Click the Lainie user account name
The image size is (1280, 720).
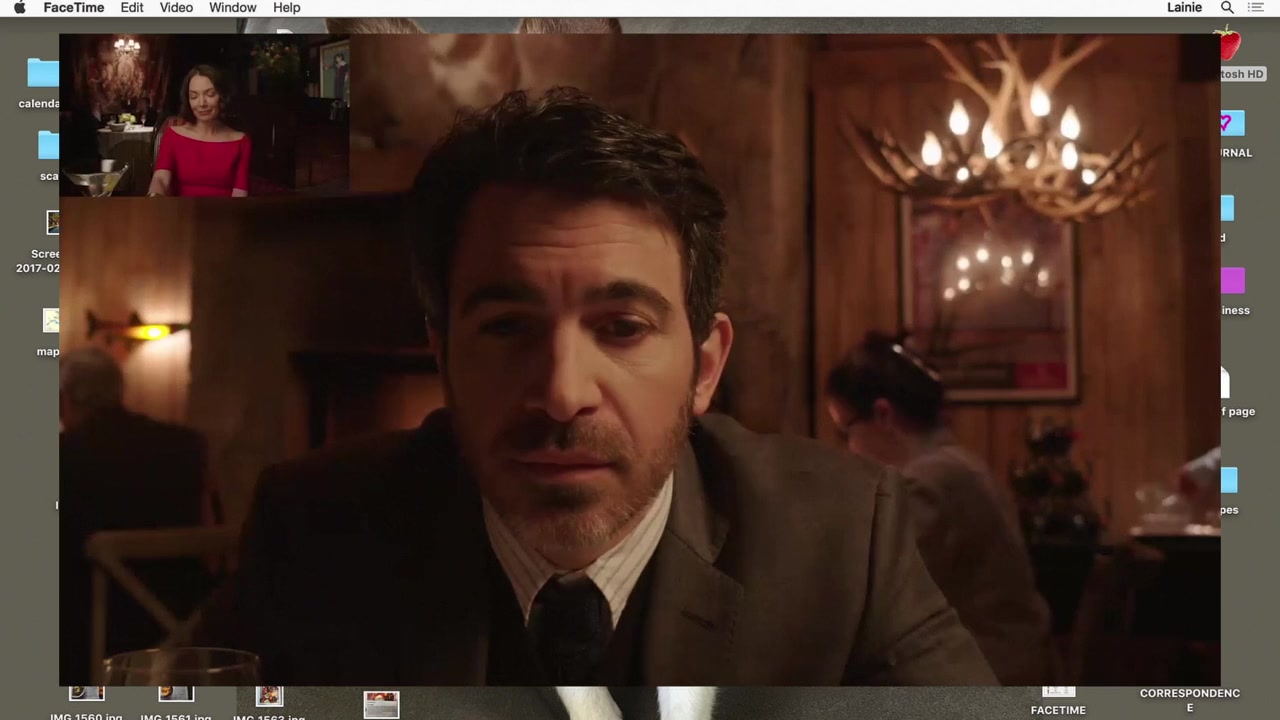(1184, 8)
